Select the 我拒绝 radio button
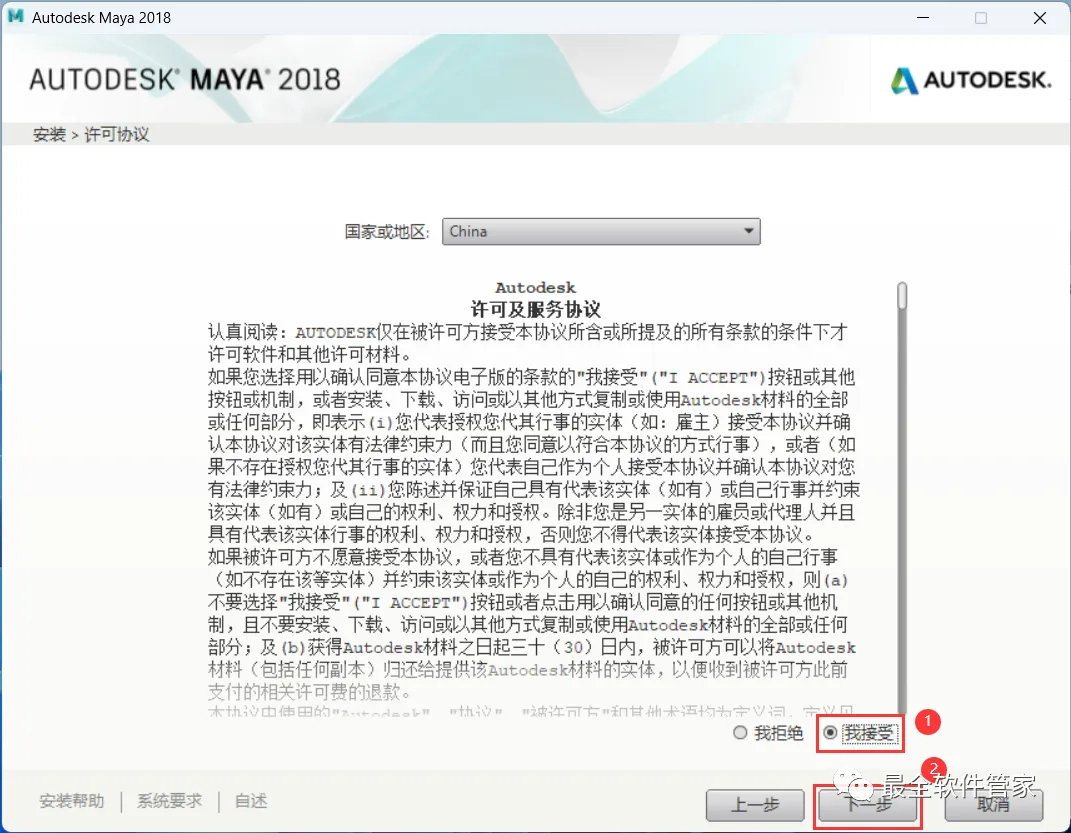 tap(740, 733)
